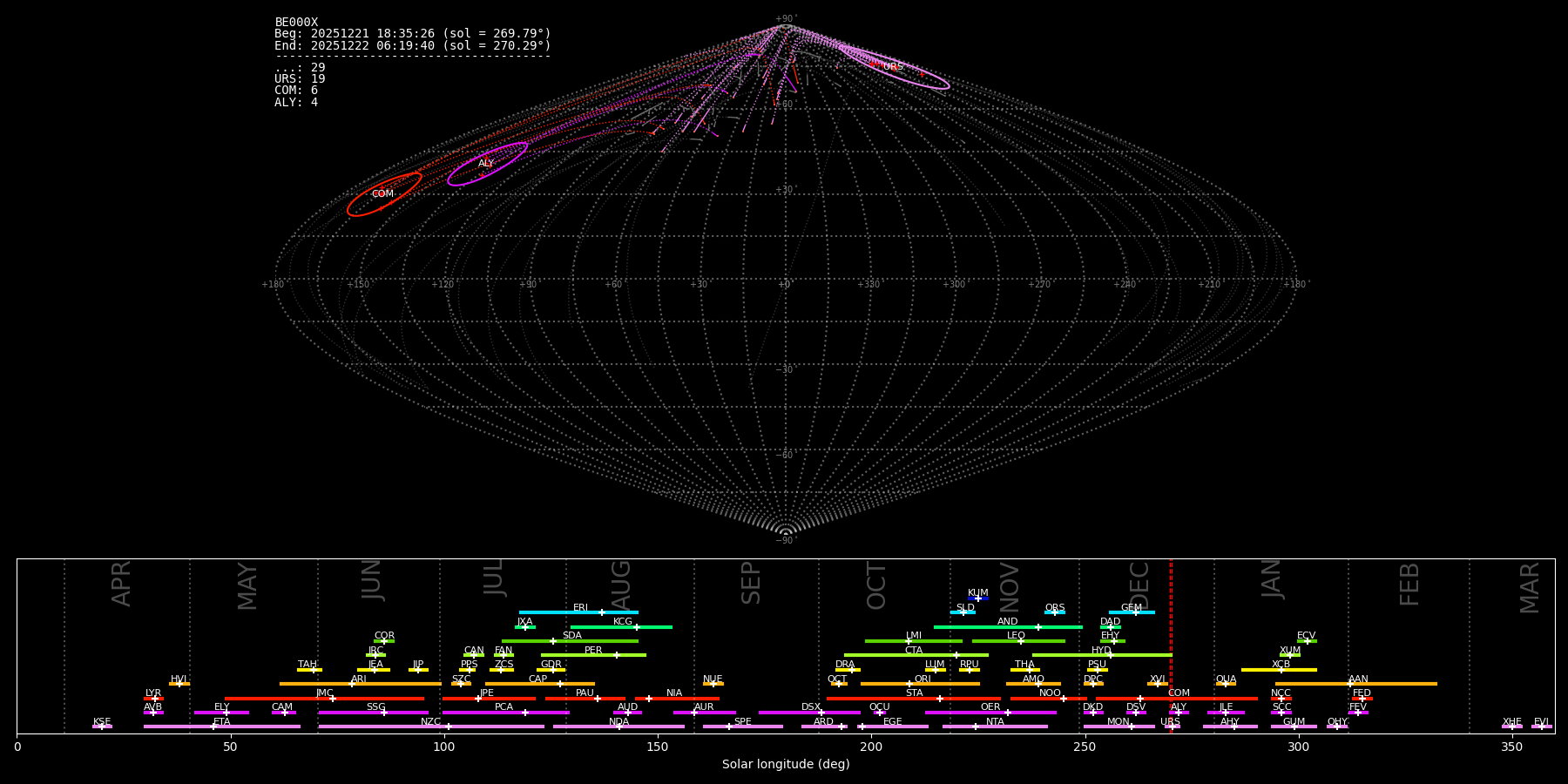
Task: Click the MAR month label
Action: 1530,588
